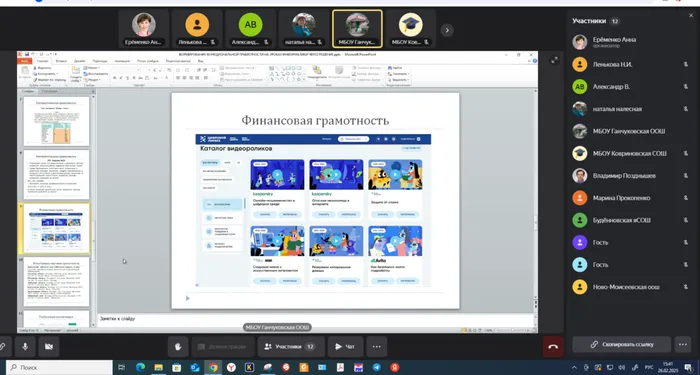Switch to Анимация ribbon tab
The image size is (700, 375).
click(122, 61)
